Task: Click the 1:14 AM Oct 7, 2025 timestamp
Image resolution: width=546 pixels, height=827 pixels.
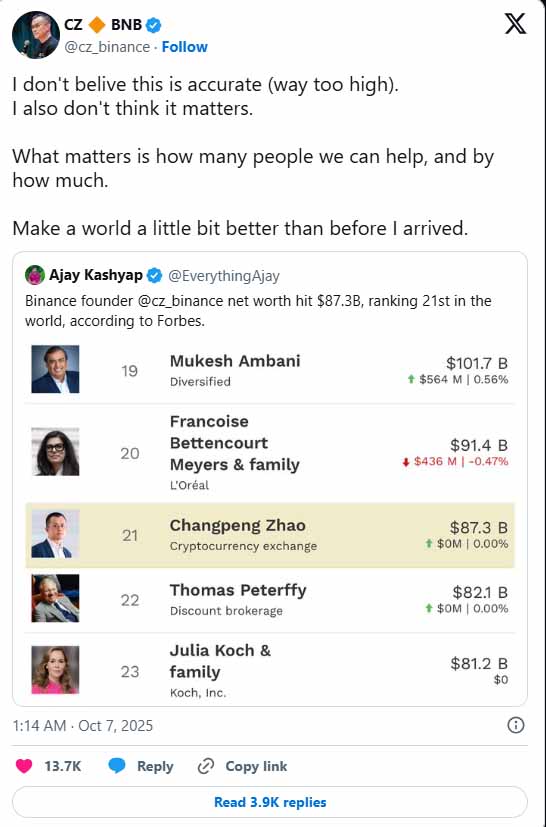Action: (x=83, y=726)
